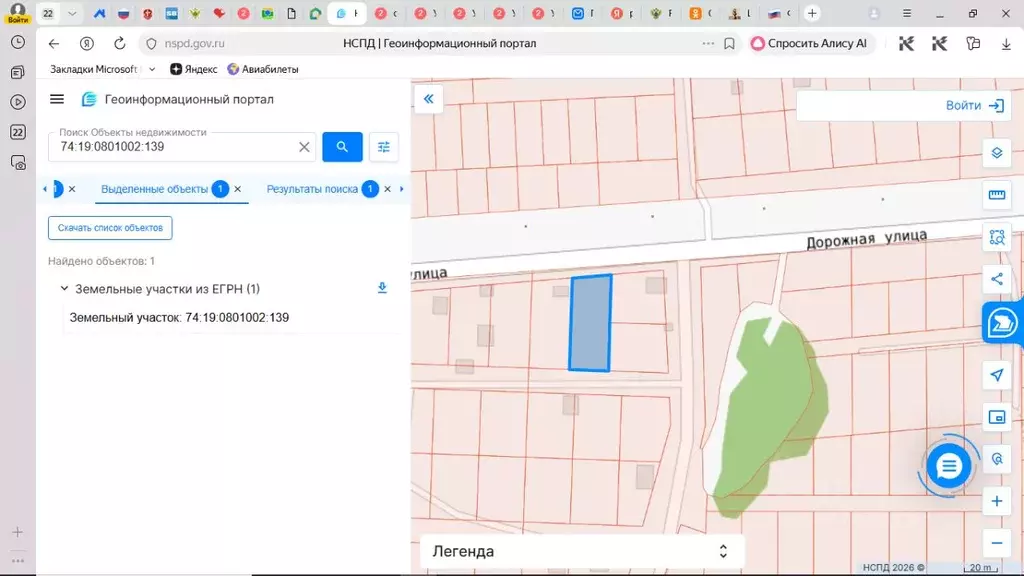Select the ruler measurement tool
The image size is (1024, 576).
click(996, 195)
